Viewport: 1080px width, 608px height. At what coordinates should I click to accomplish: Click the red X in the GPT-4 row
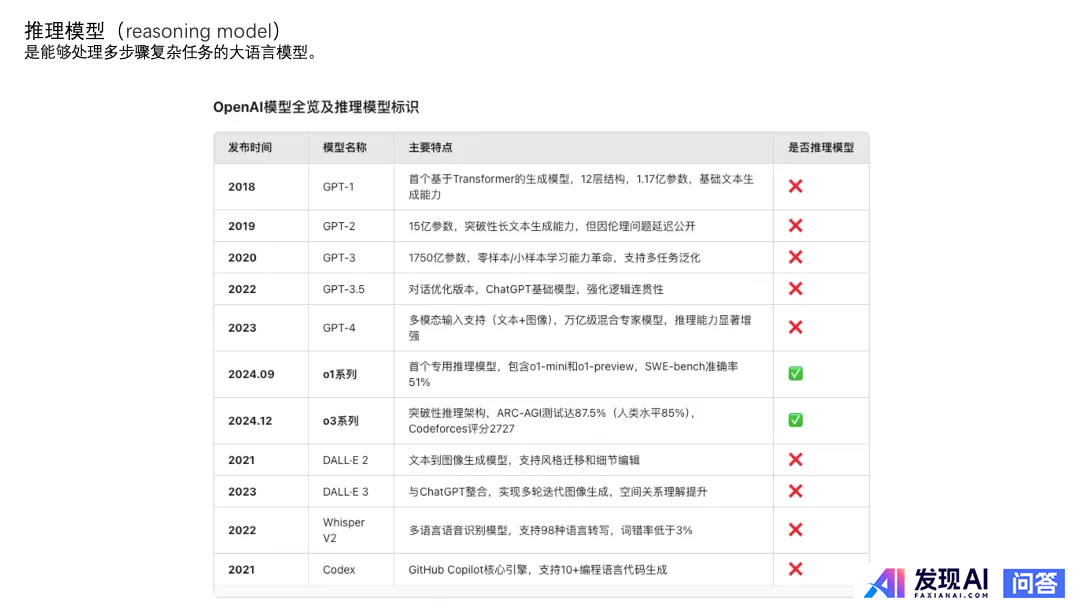pyautogui.click(x=796, y=327)
